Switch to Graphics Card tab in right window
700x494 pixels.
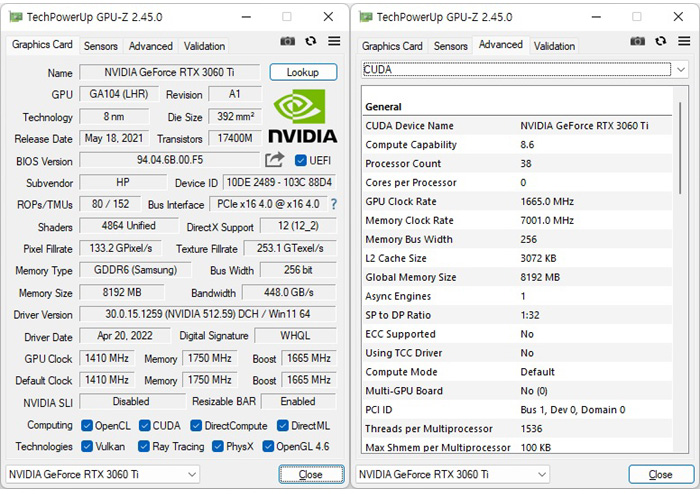click(x=392, y=46)
